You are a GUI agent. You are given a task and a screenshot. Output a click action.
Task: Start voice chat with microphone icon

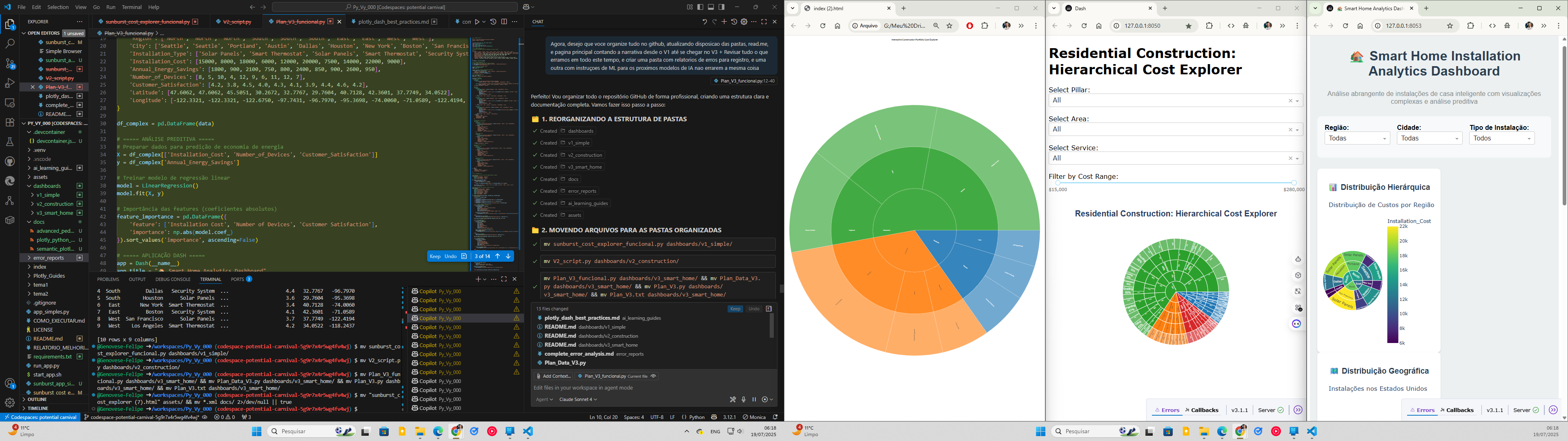tap(743, 400)
